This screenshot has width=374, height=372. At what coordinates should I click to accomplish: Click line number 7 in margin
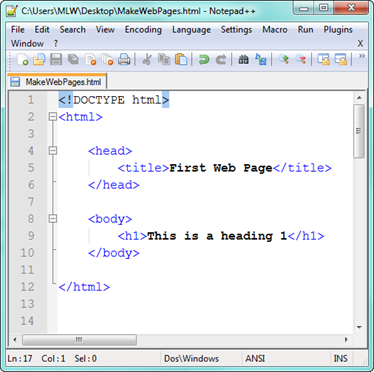(x=31, y=202)
